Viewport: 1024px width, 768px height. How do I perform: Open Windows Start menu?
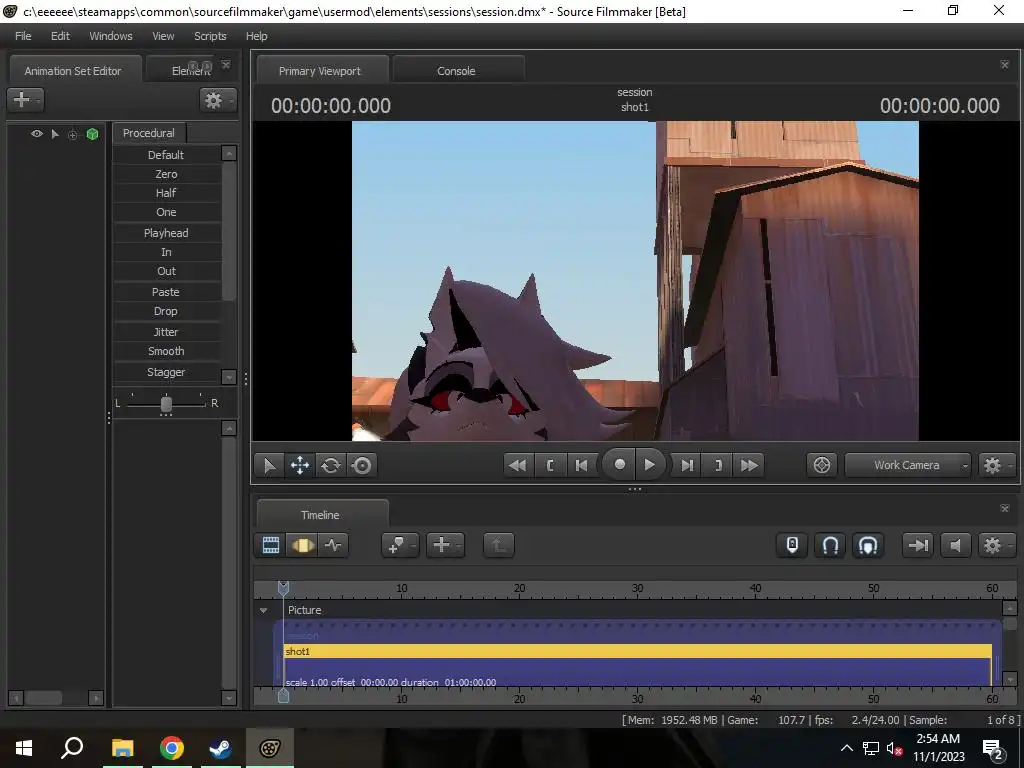(x=24, y=748)
